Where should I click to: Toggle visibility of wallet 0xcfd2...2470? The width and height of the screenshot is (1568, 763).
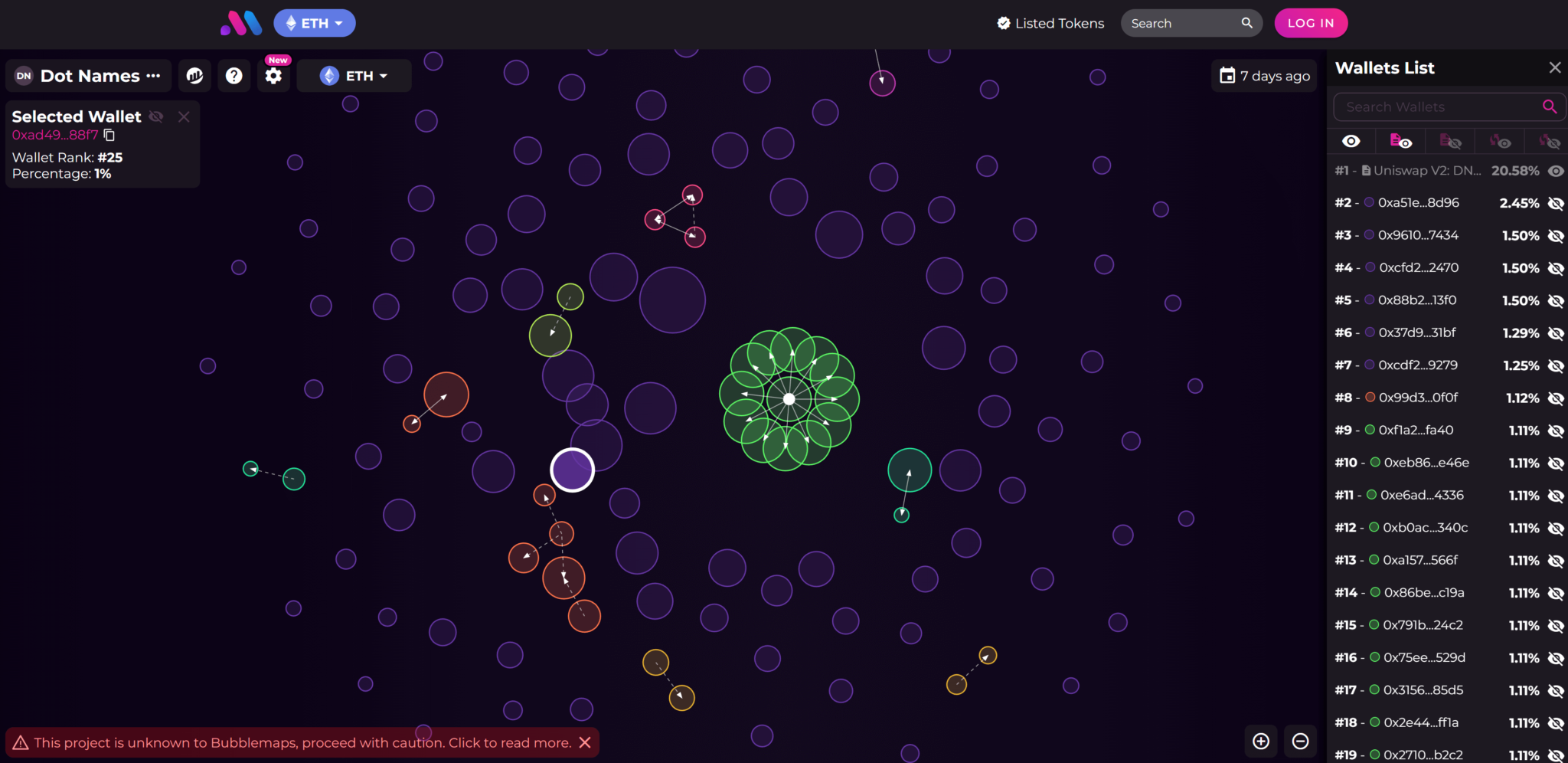[1556, 268]
